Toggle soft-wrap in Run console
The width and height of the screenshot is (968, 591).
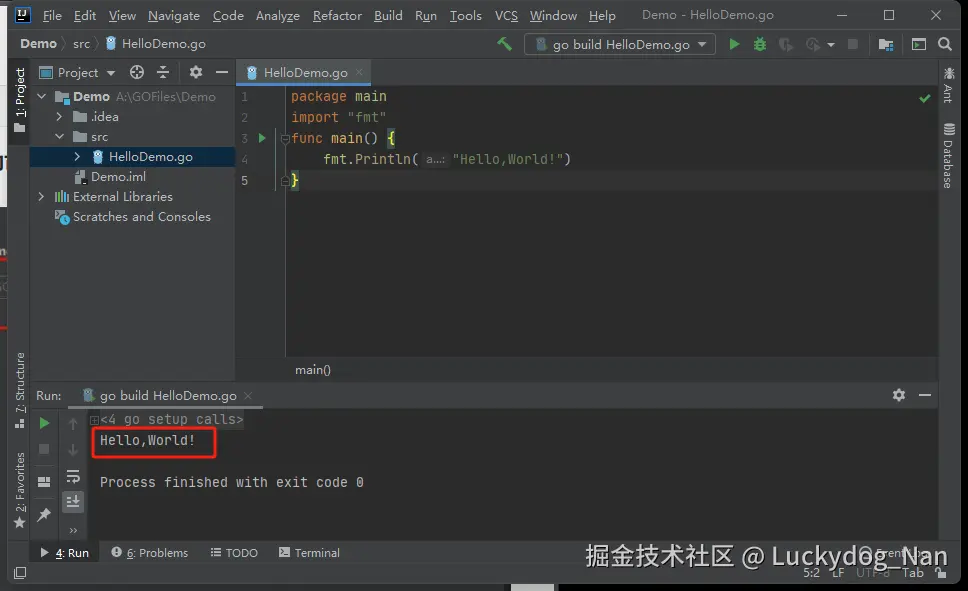73,476
